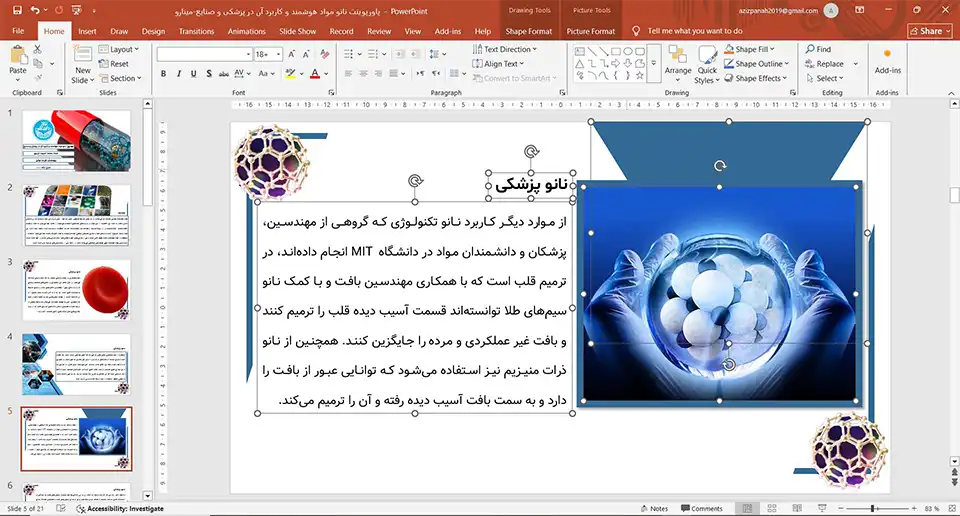Open the Align Text dropdown
Image resolution: width=960 pixels, height=516 pixels.
point(498,64)
